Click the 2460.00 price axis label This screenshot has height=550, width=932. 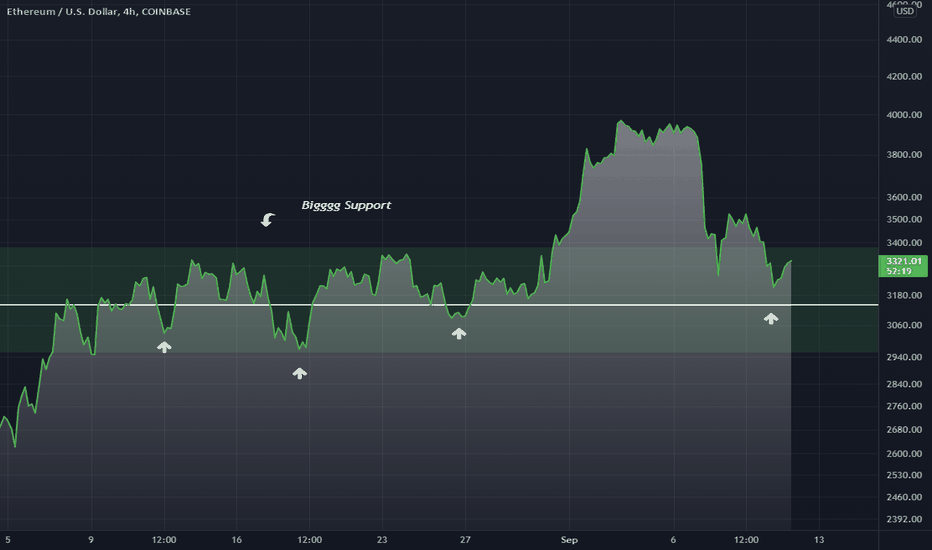pyautogui.click(x=904, y=497)
